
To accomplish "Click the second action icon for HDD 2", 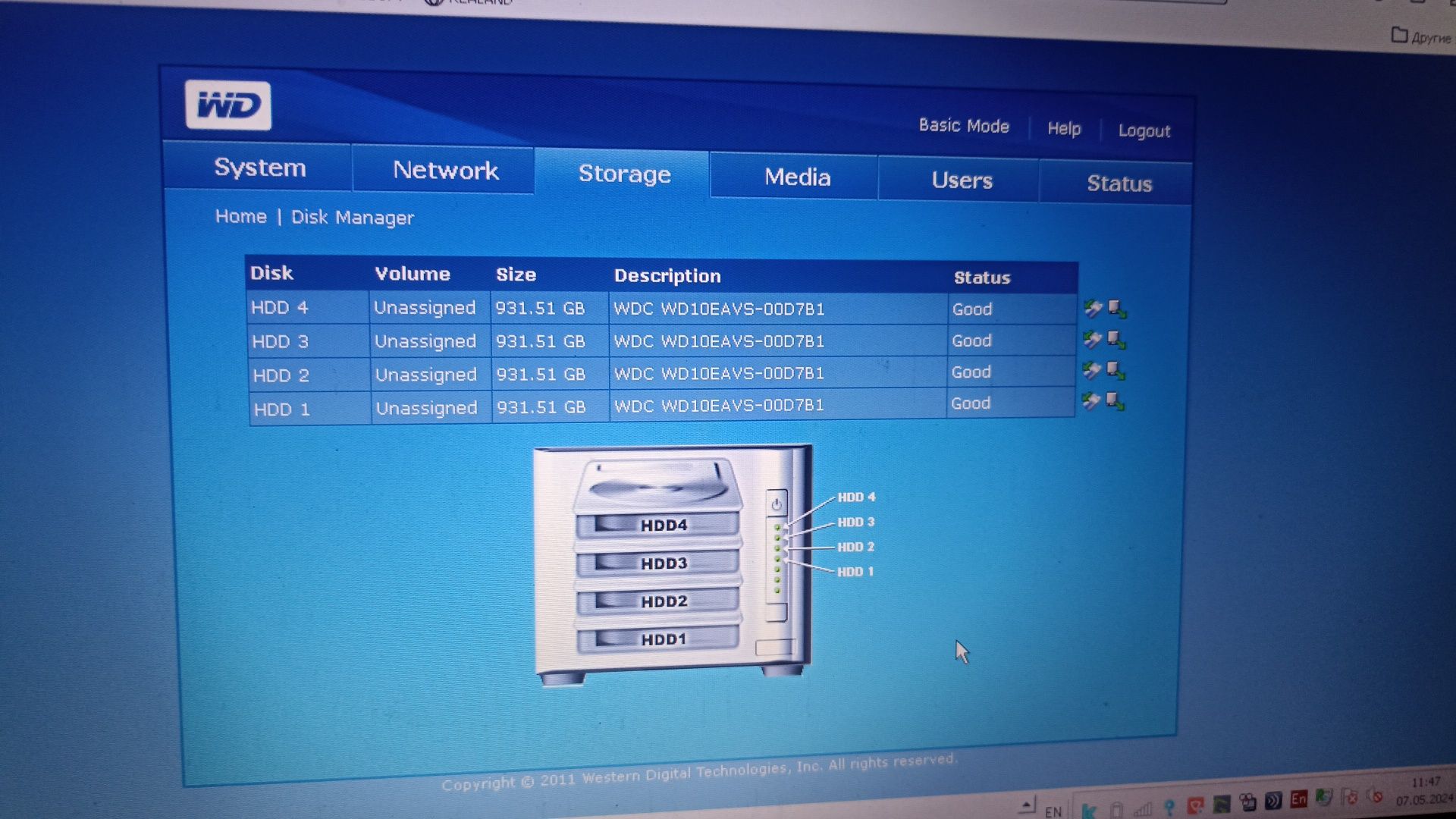I will [x=1116, y=371].
